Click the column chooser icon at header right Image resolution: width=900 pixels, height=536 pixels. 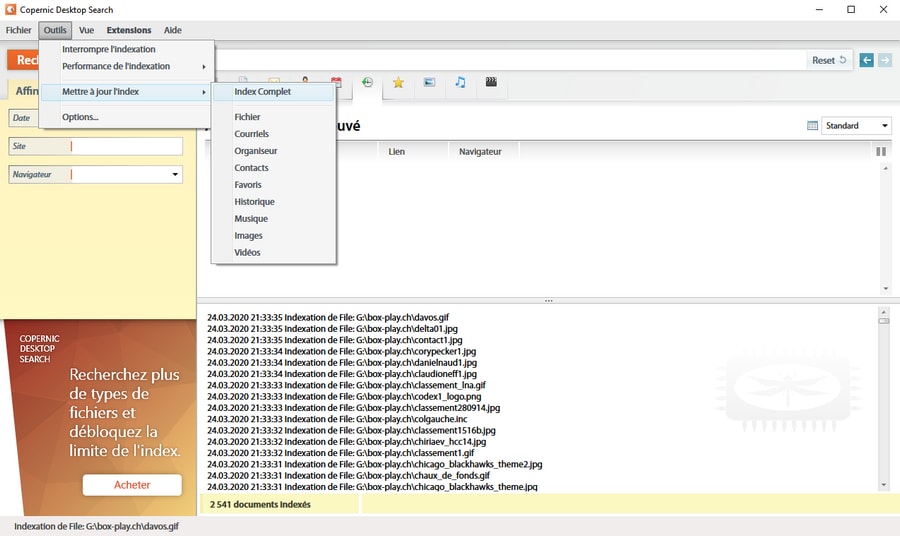(881, 152)
